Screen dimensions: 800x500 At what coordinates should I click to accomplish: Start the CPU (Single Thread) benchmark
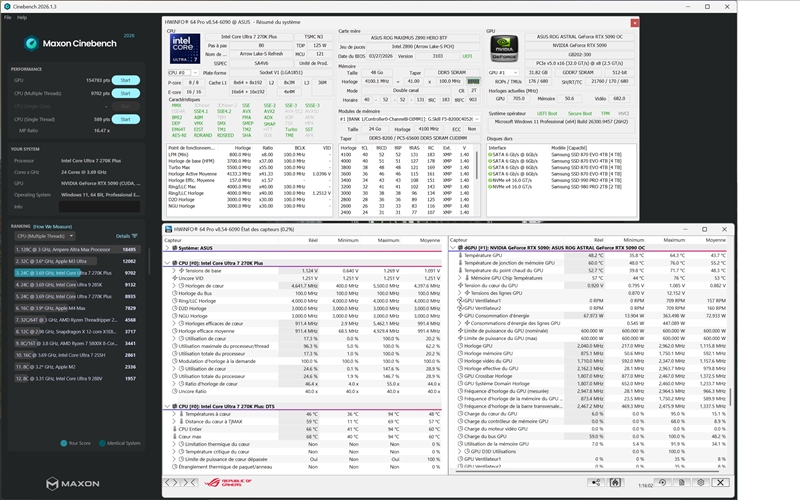[126, 119]
